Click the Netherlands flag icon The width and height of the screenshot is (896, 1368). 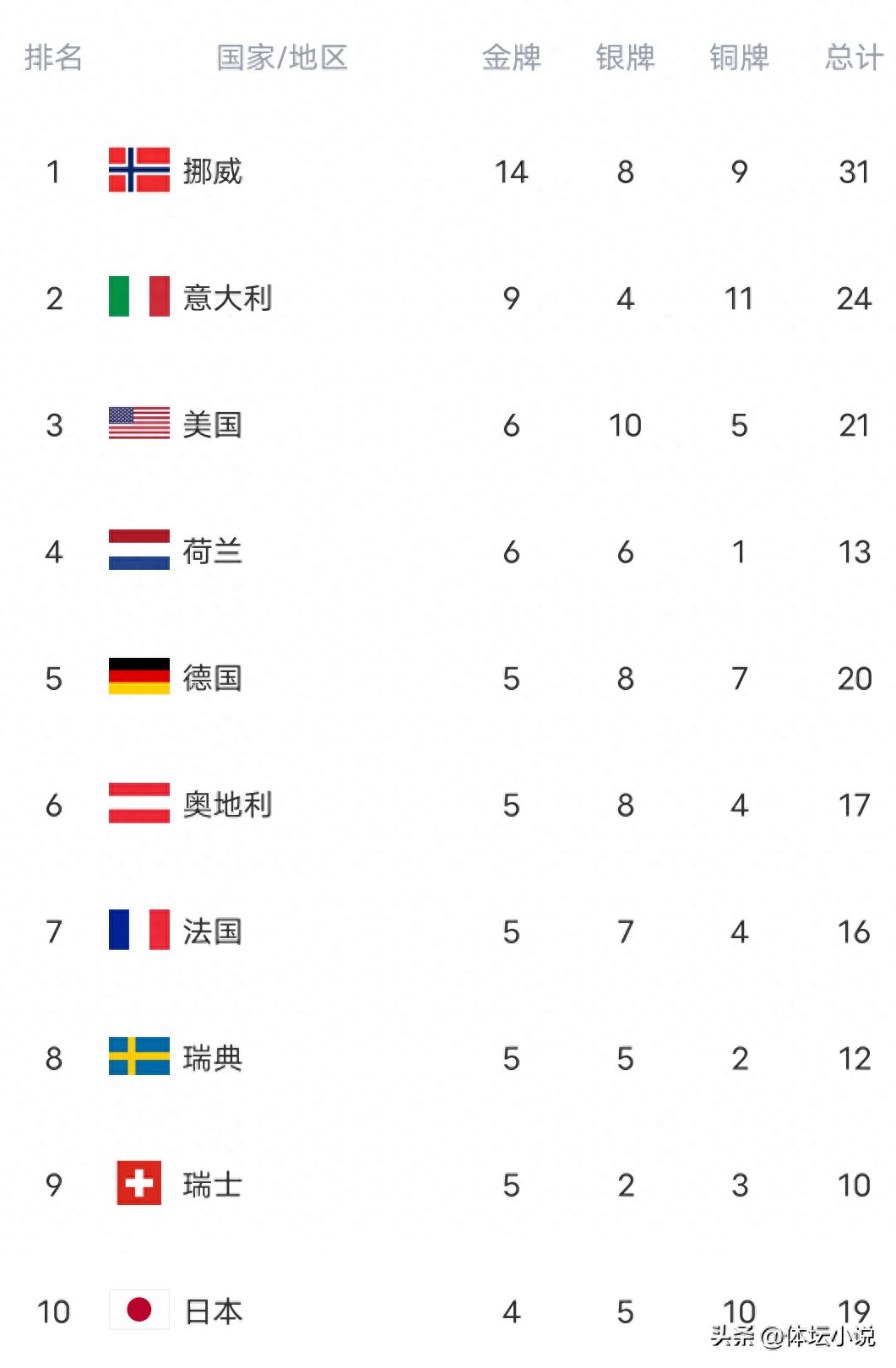139,551
